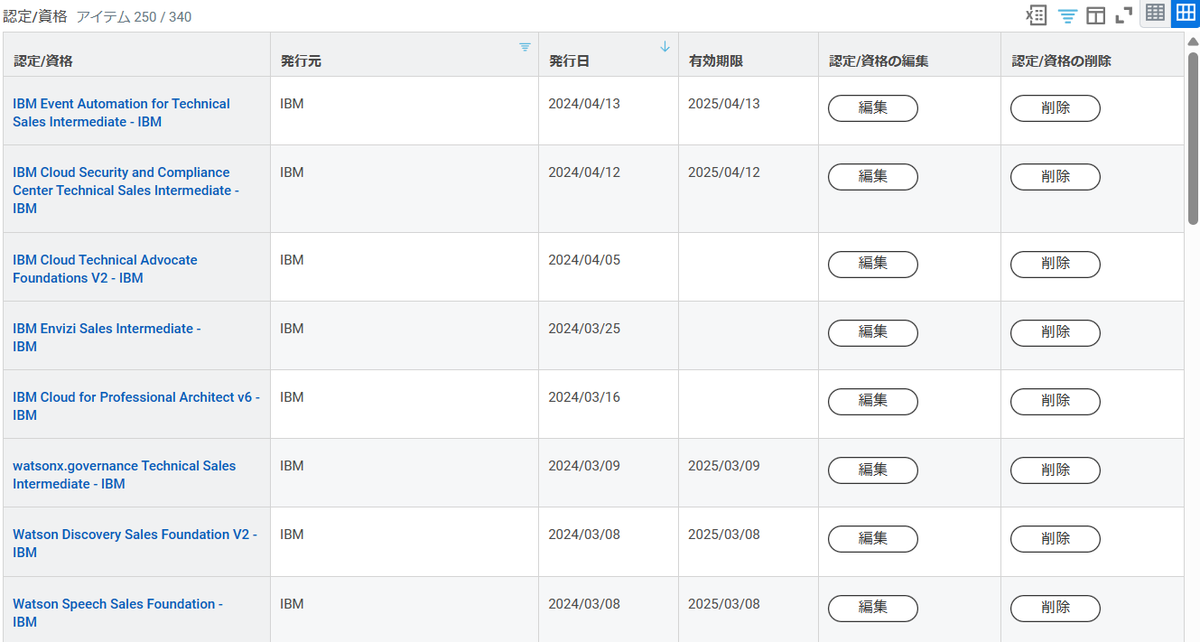Click 削除 for Watson Discovery row
The height and width of the screenshot is (642, 1200).
(1055, 539)
